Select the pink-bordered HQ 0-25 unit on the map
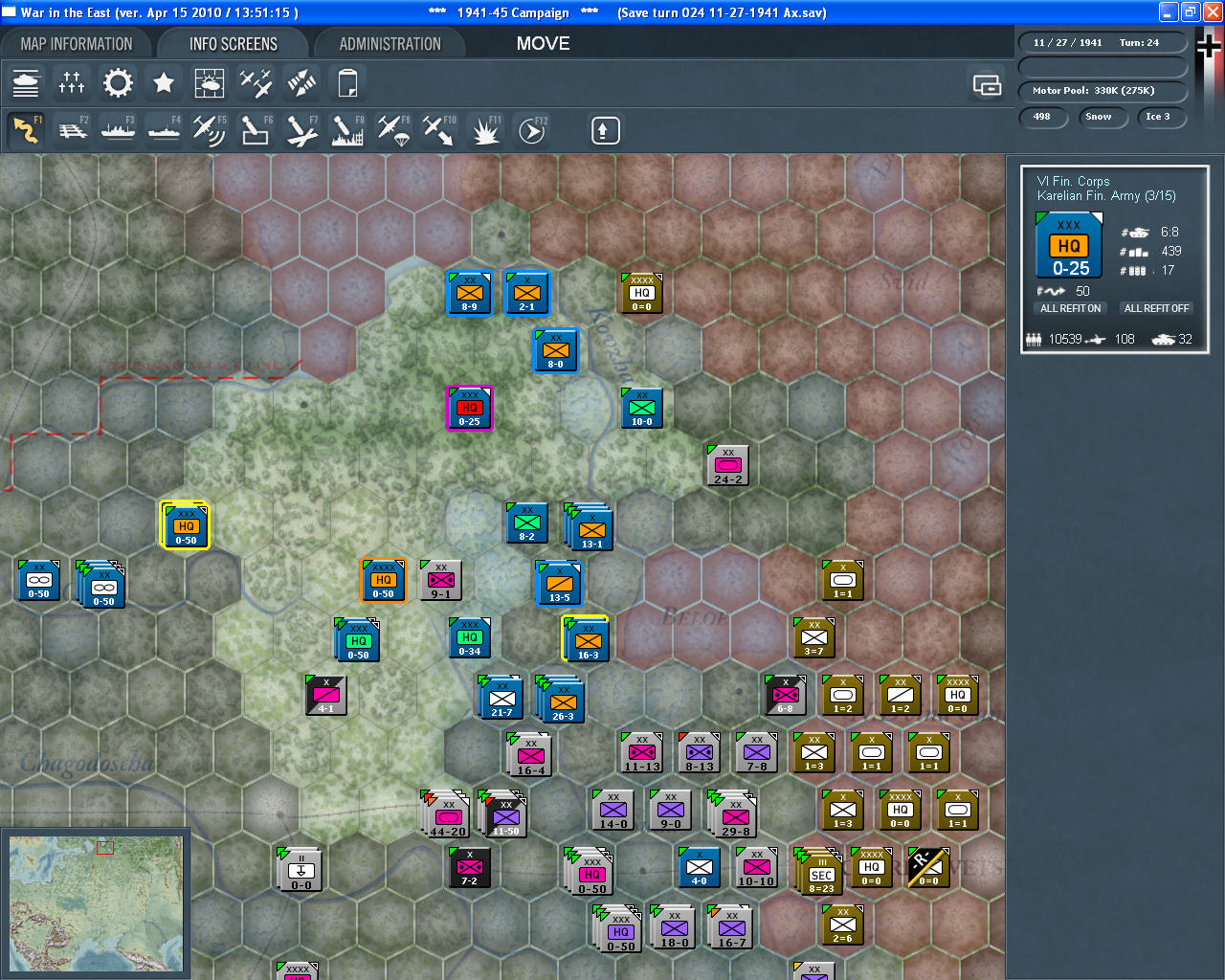The height and width of the screenshot is (980, 1225). click(x=470, y=409)
